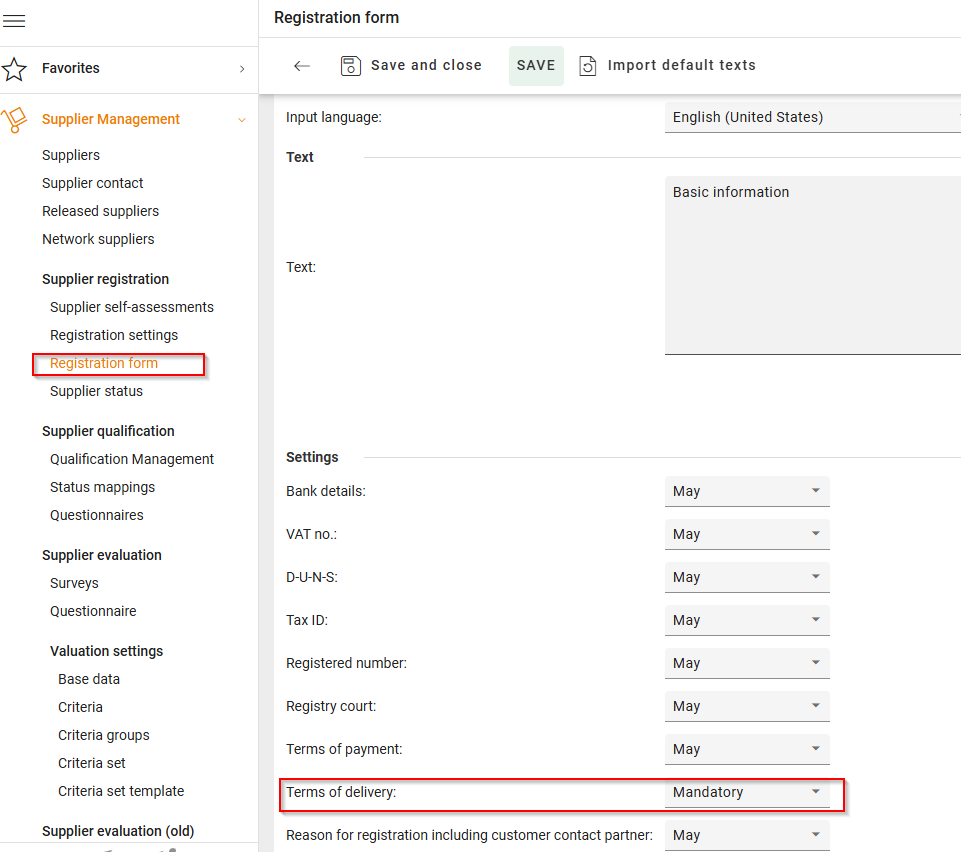Image resolution: width=961 pixels, height=852 pixels.
Task: Click the Favorites star icon
Action: (14, 69)
